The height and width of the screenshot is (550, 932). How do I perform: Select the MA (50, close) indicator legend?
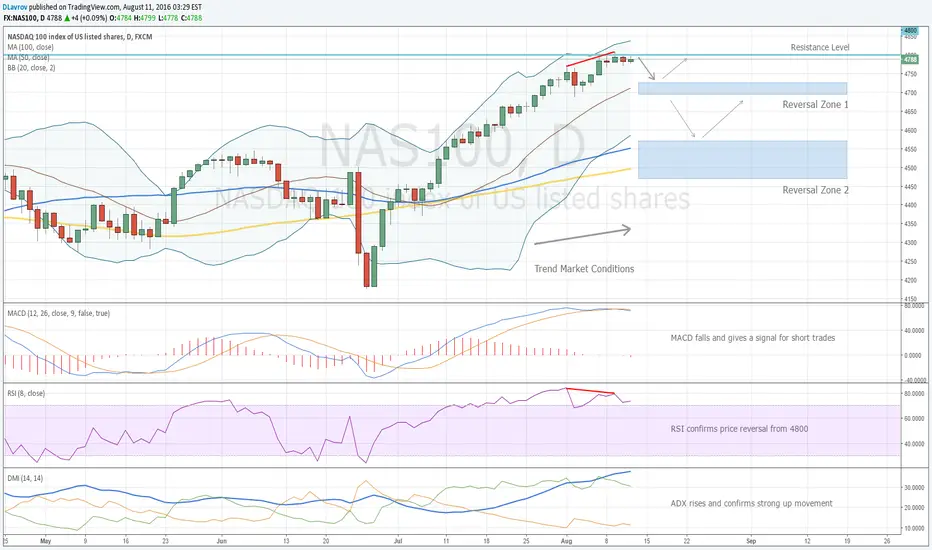(29, 57)
